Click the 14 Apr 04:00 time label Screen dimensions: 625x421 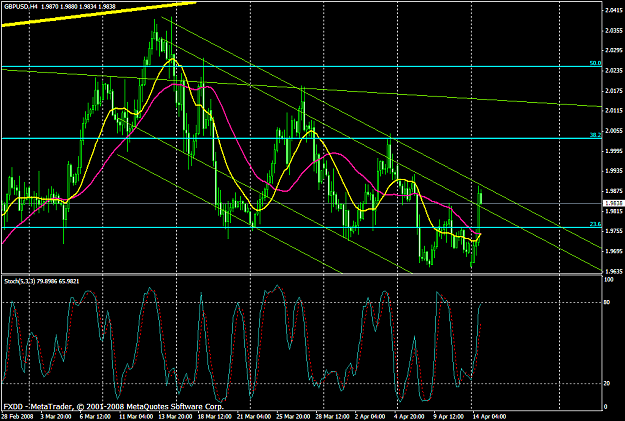pos(490,416)
